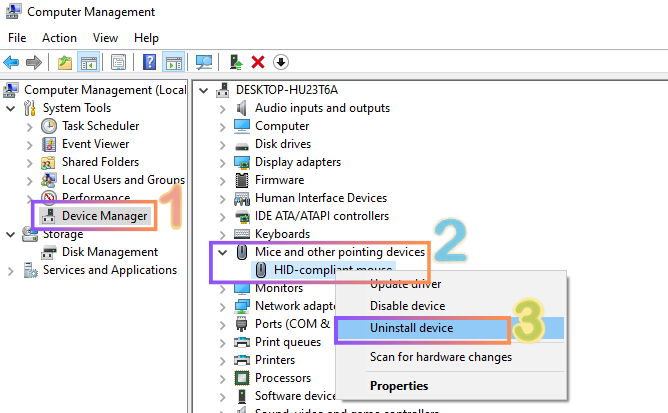Click the scan for hardware changes monitor icon

tap(204, 62)
